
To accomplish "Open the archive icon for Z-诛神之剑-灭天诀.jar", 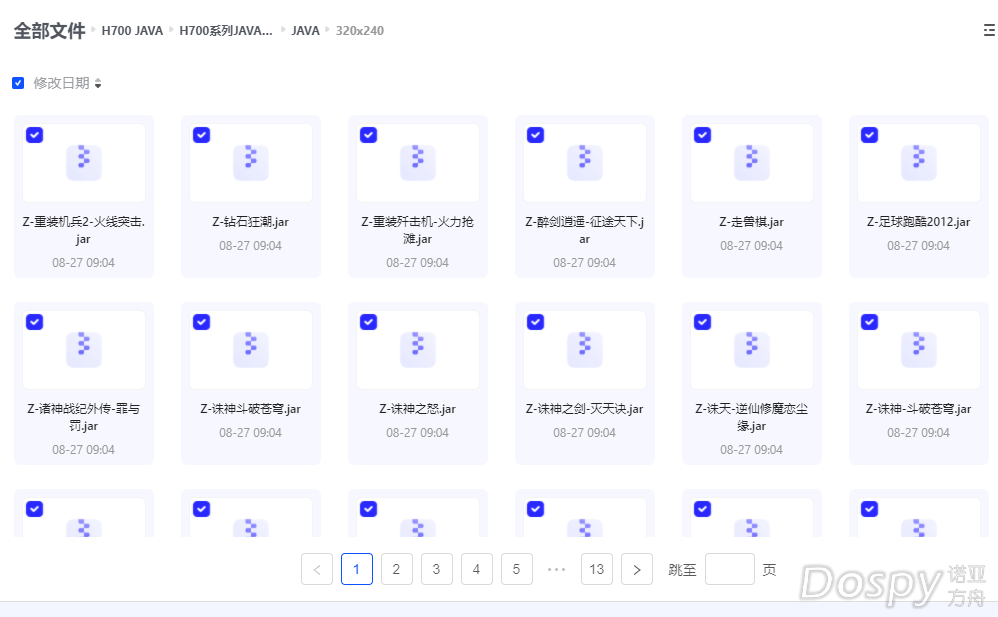I will click(585, 350).
